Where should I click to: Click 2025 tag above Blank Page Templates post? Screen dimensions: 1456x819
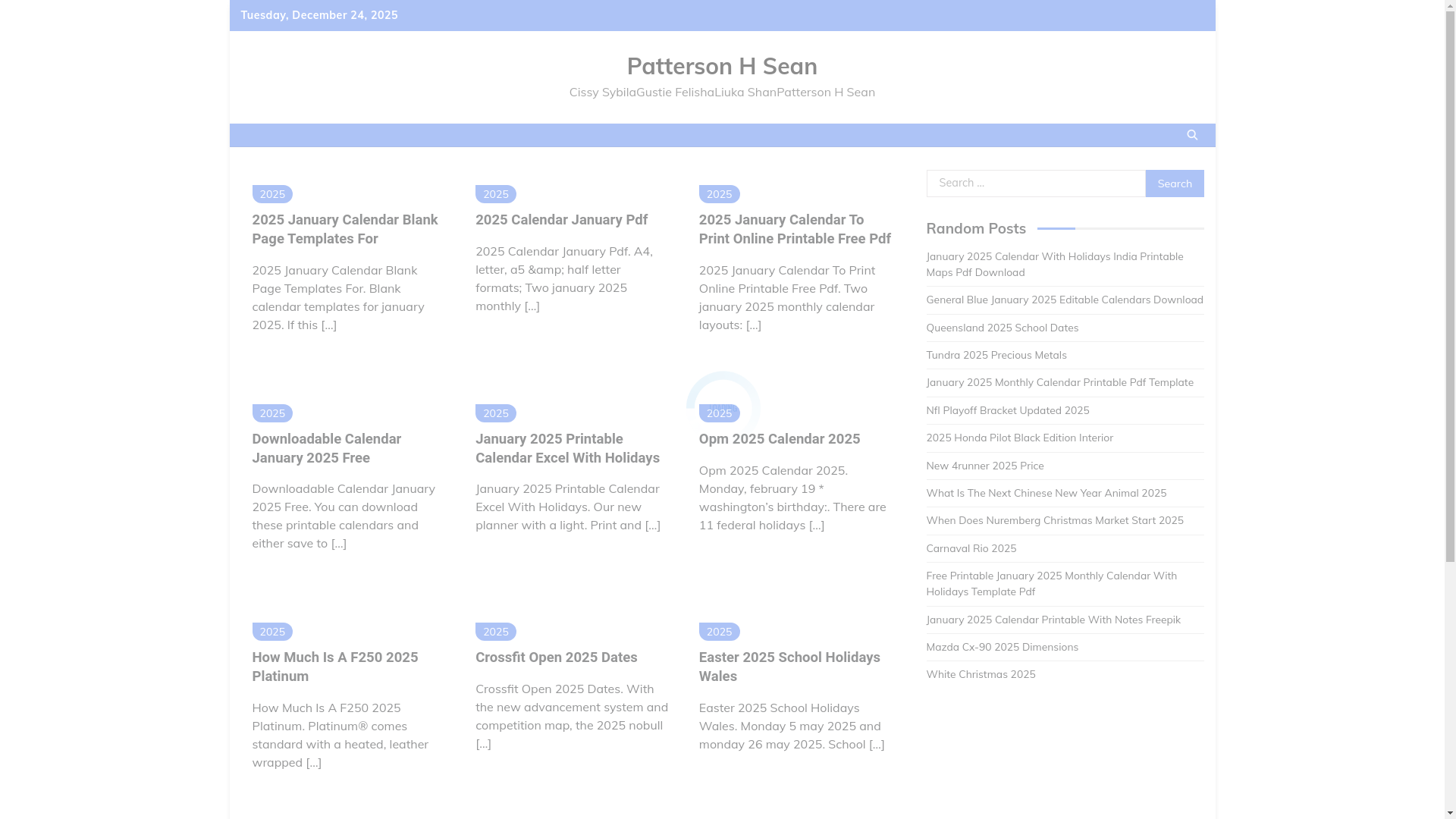click(272, 194)
